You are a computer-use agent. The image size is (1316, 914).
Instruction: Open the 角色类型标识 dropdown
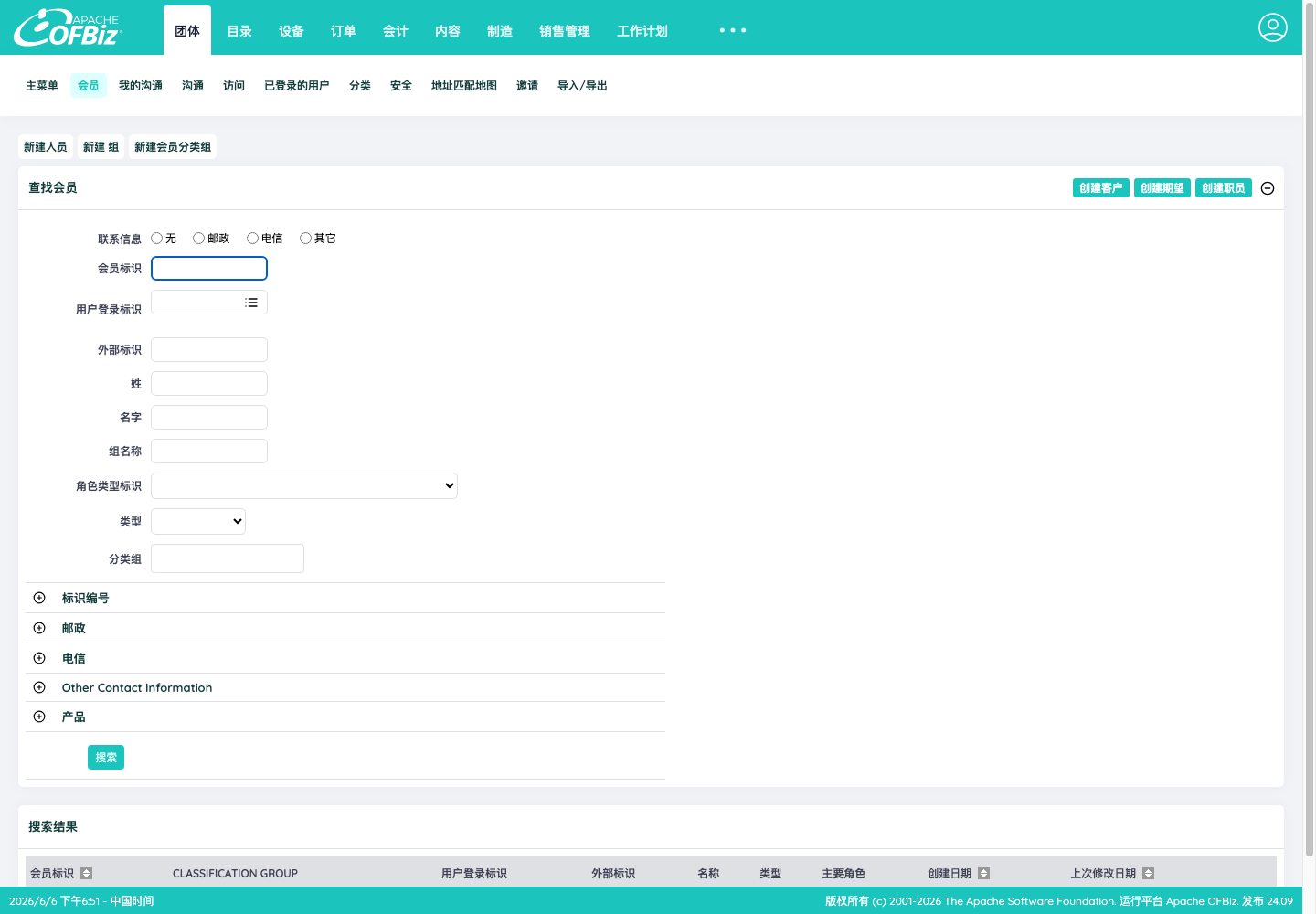(304, 485)
